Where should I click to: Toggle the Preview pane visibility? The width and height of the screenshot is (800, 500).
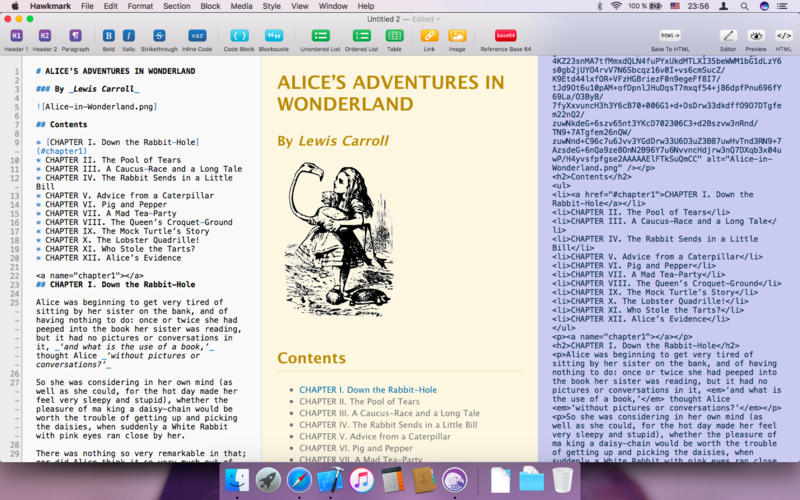pos(756,36)
